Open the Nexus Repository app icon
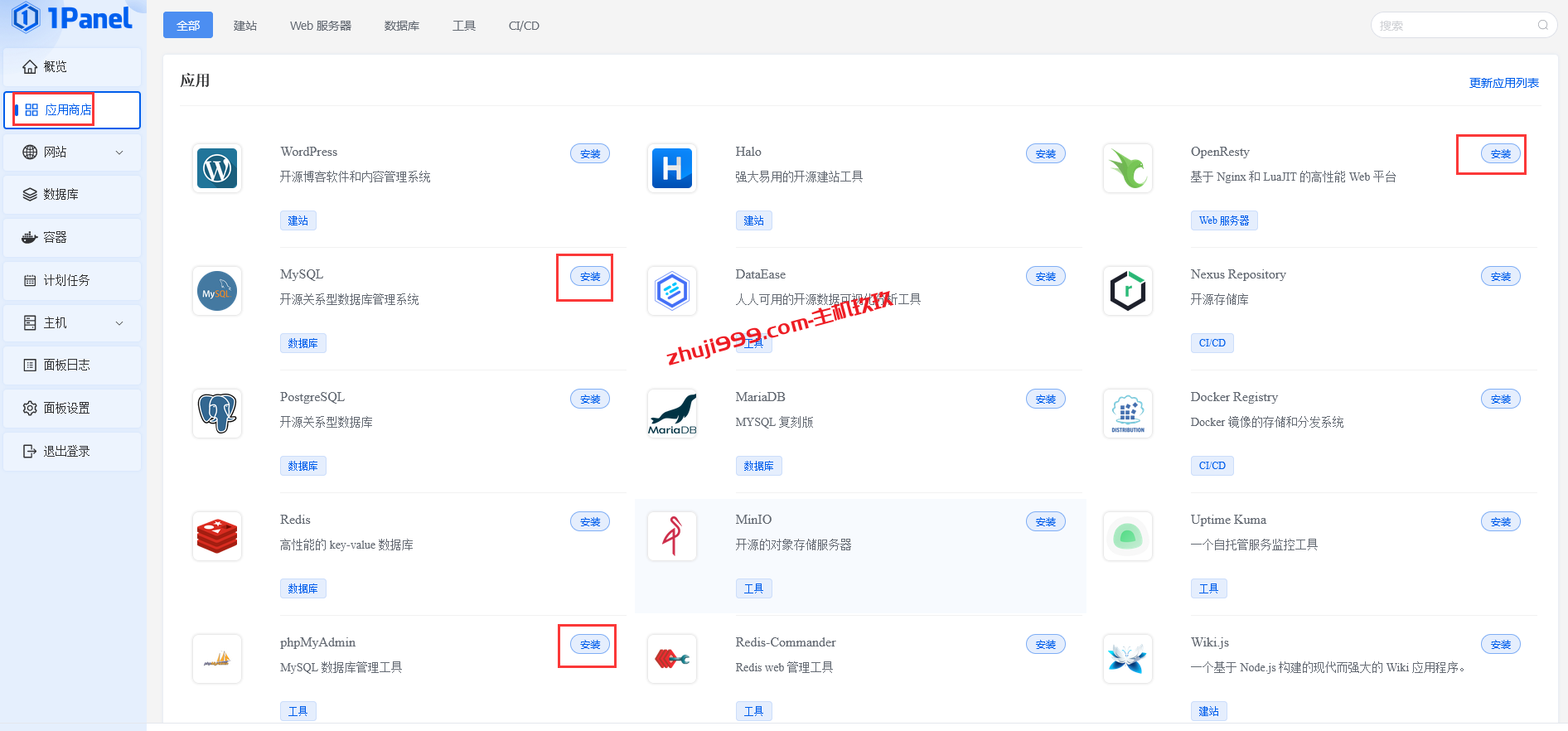1568x731 pixels. click(x=1128, y=291)
